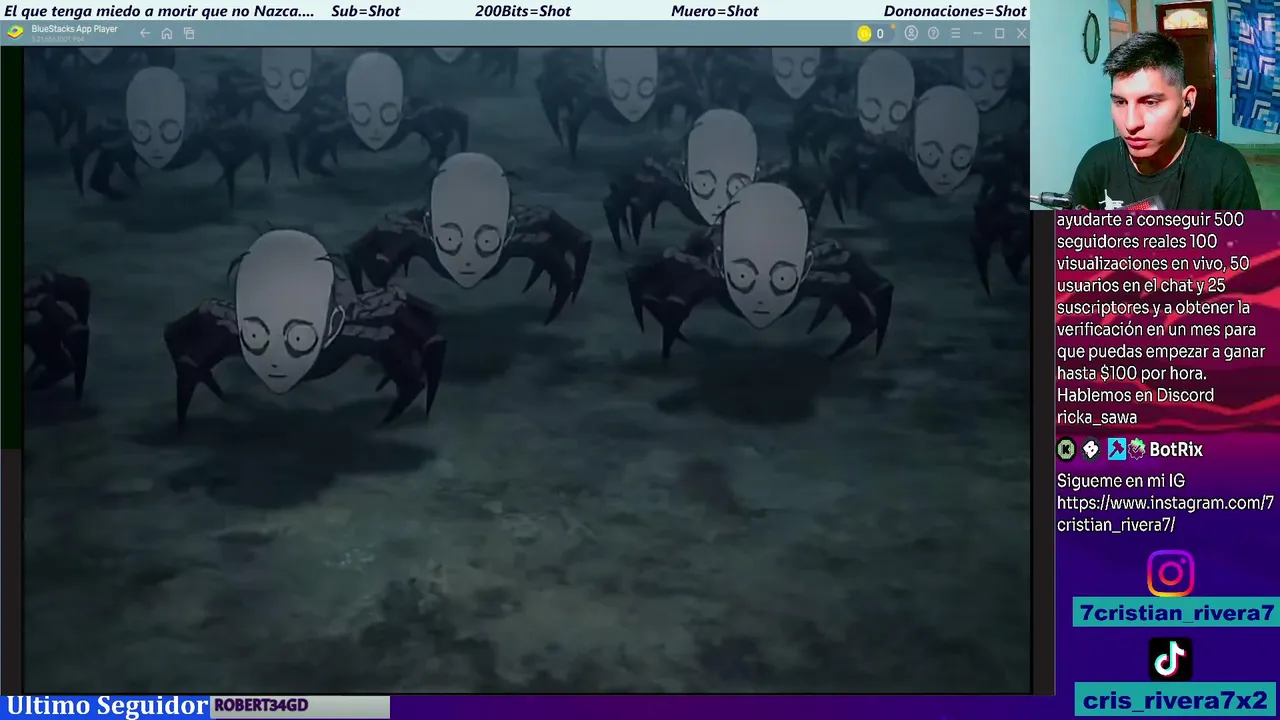Open BlueStacks home screen icon
The image size is (1280, 720).
(x=167, y=33)
